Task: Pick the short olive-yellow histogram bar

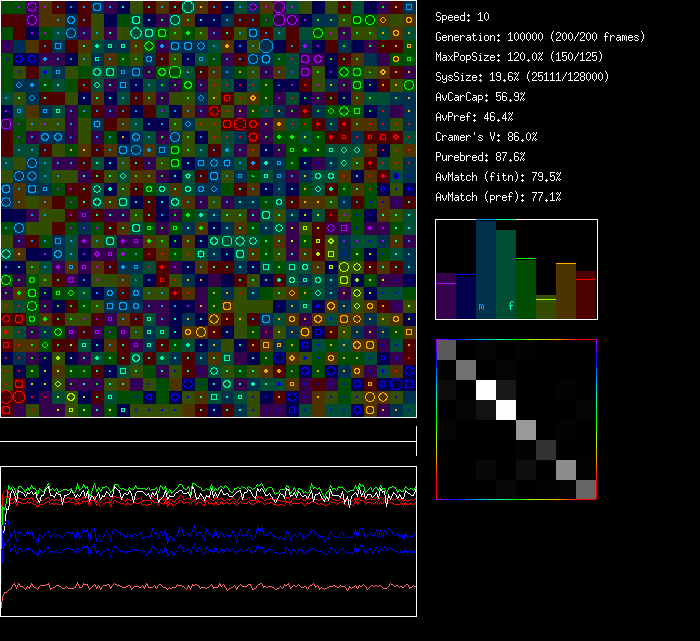Action: (546, 307)
